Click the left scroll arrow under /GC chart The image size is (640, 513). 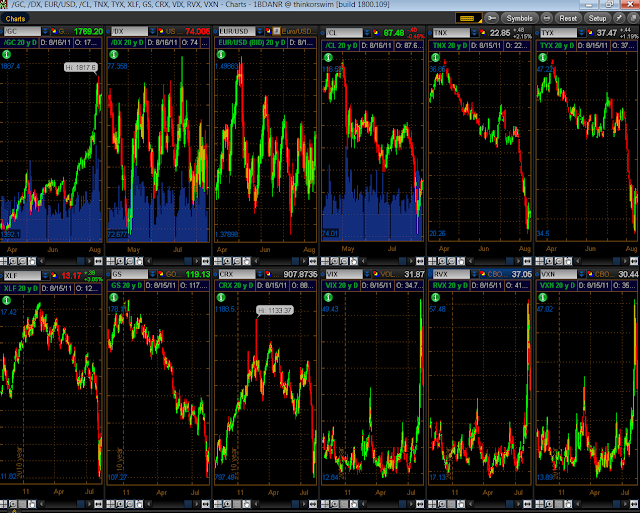tap(41, 261)
